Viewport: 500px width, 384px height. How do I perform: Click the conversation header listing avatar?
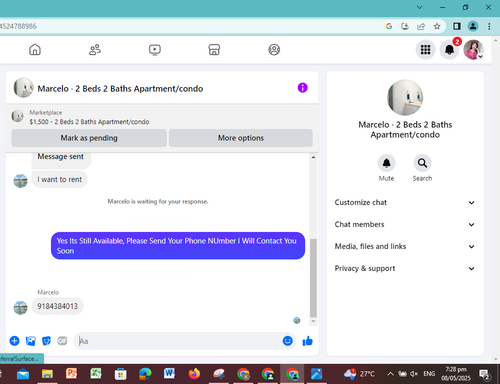point(23,88)
